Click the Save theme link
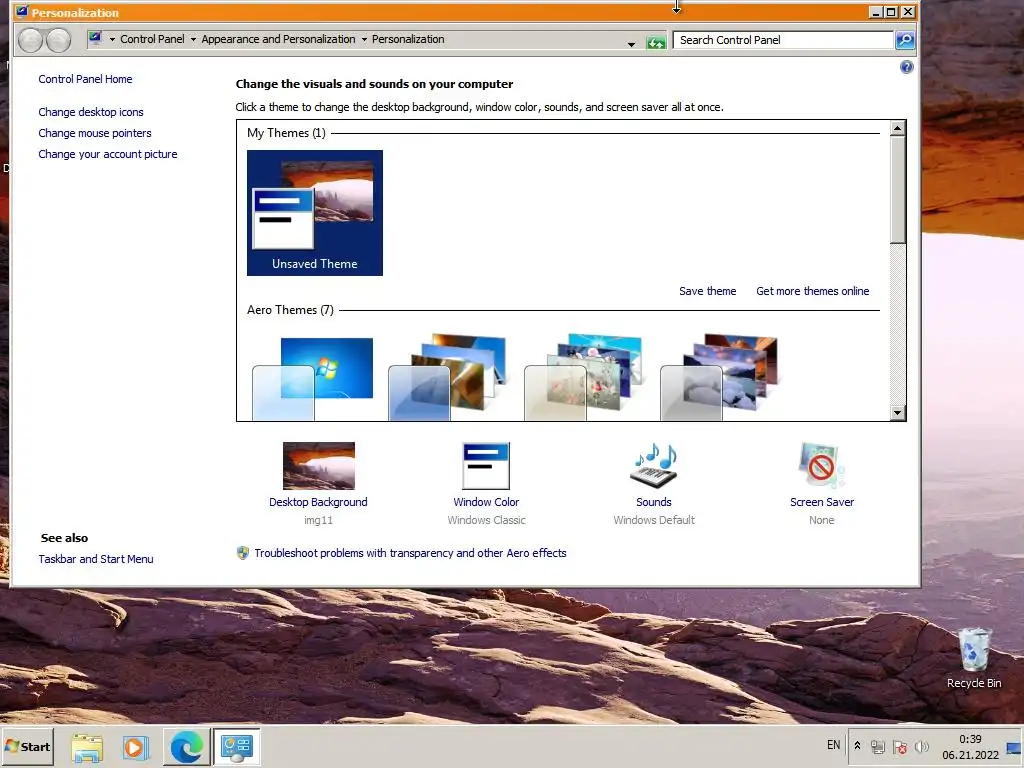The height and width of the screenshot is (768, 1024). 707,291
